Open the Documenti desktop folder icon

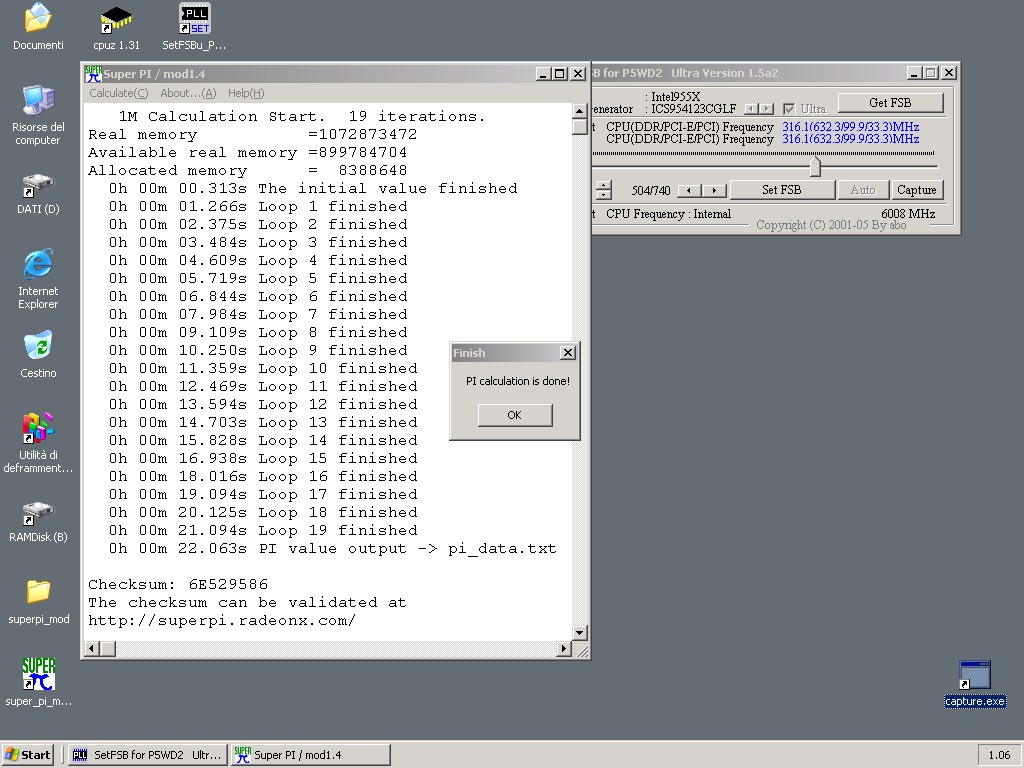coord(38,19)
